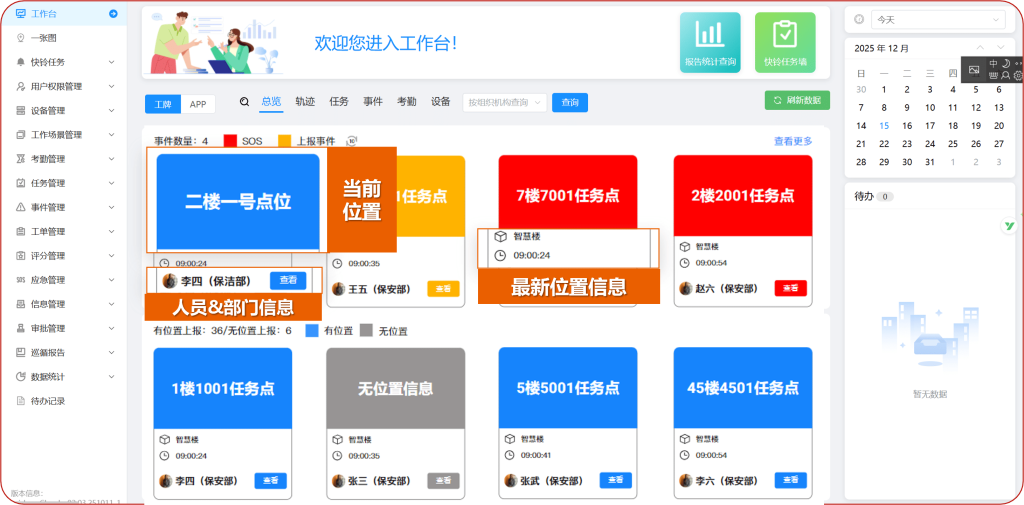
Task: Open the 今天 date range dropdown
Action: [x=935, y=19]
